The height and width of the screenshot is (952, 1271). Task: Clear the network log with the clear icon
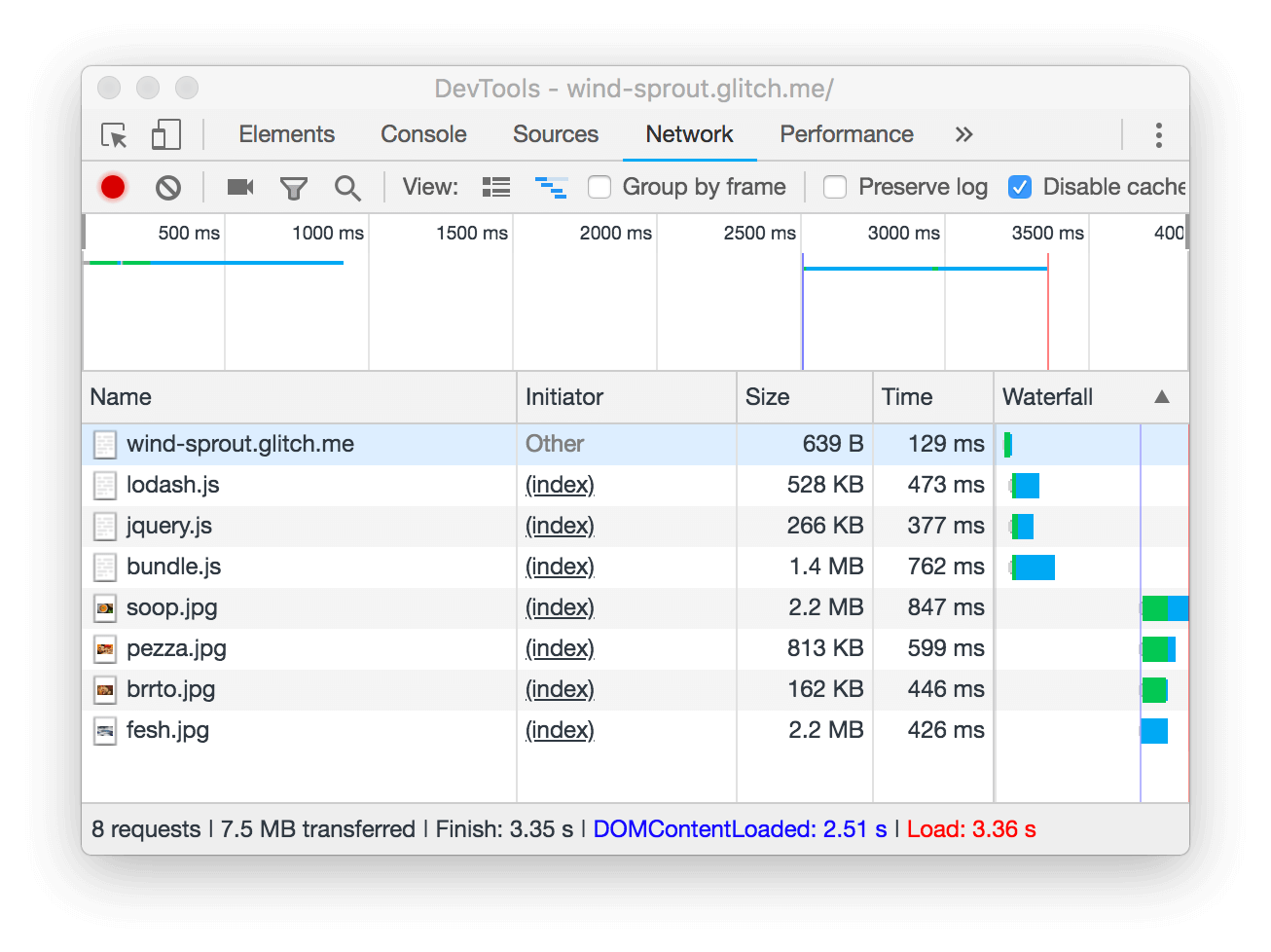(168, 187)
